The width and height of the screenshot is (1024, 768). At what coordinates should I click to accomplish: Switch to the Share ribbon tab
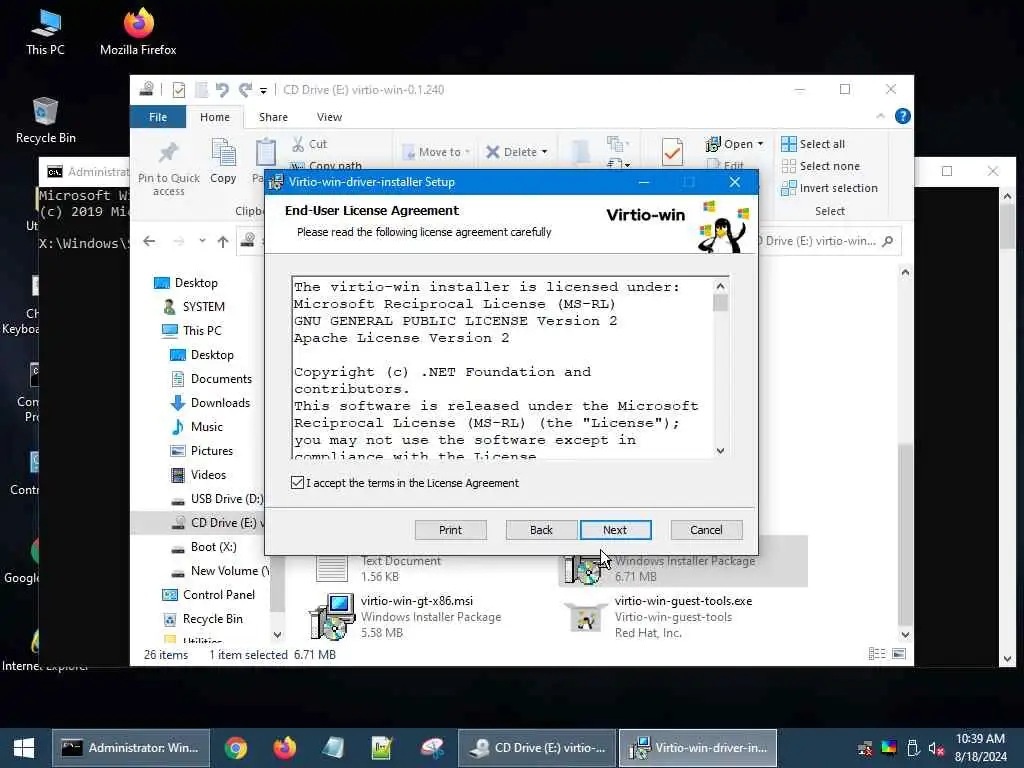[x=273, y=117]
